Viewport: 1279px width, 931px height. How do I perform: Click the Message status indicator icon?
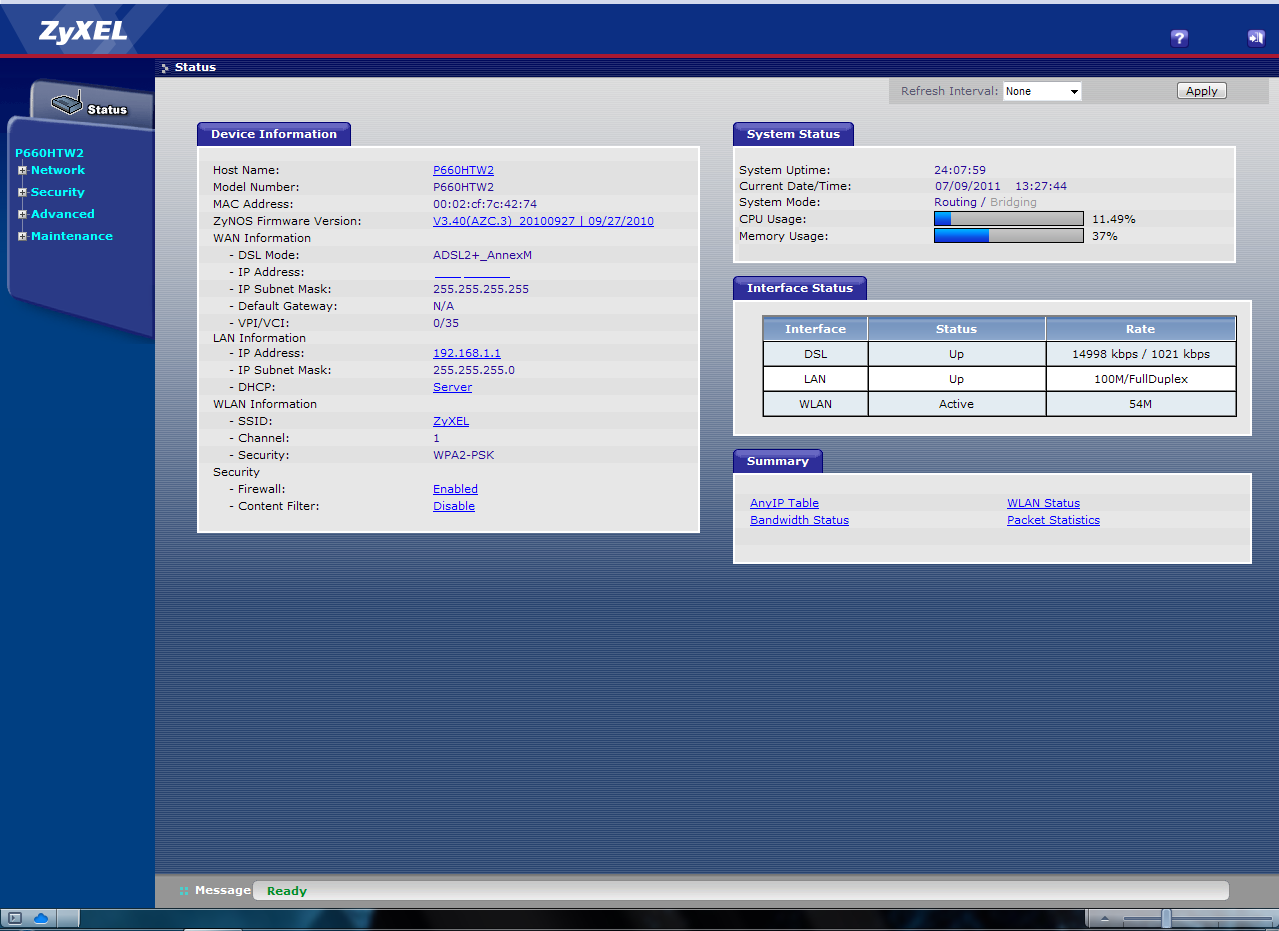pyautogui.click(x=182, y=890)
